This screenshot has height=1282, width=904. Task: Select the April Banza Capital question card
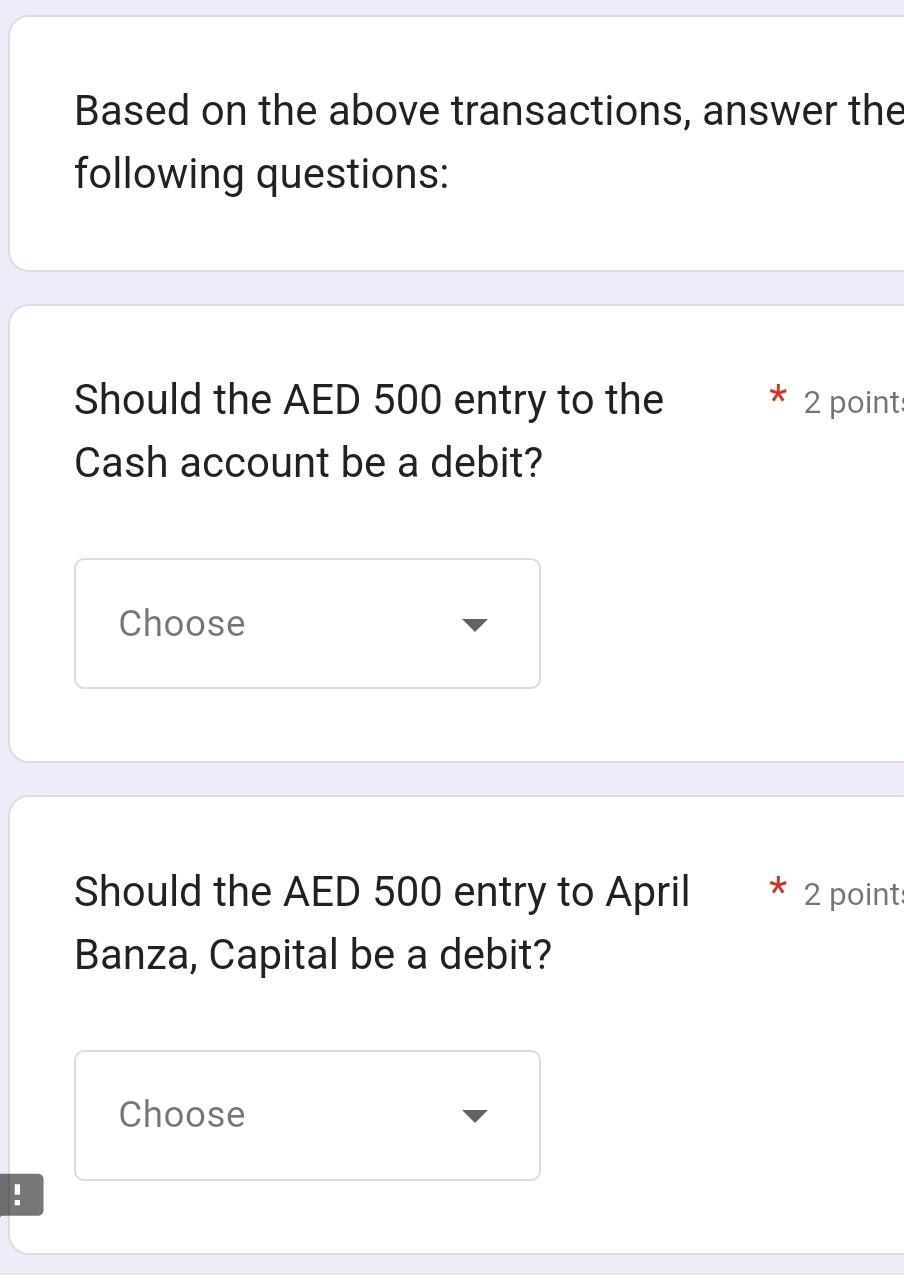click(450, 1020)
